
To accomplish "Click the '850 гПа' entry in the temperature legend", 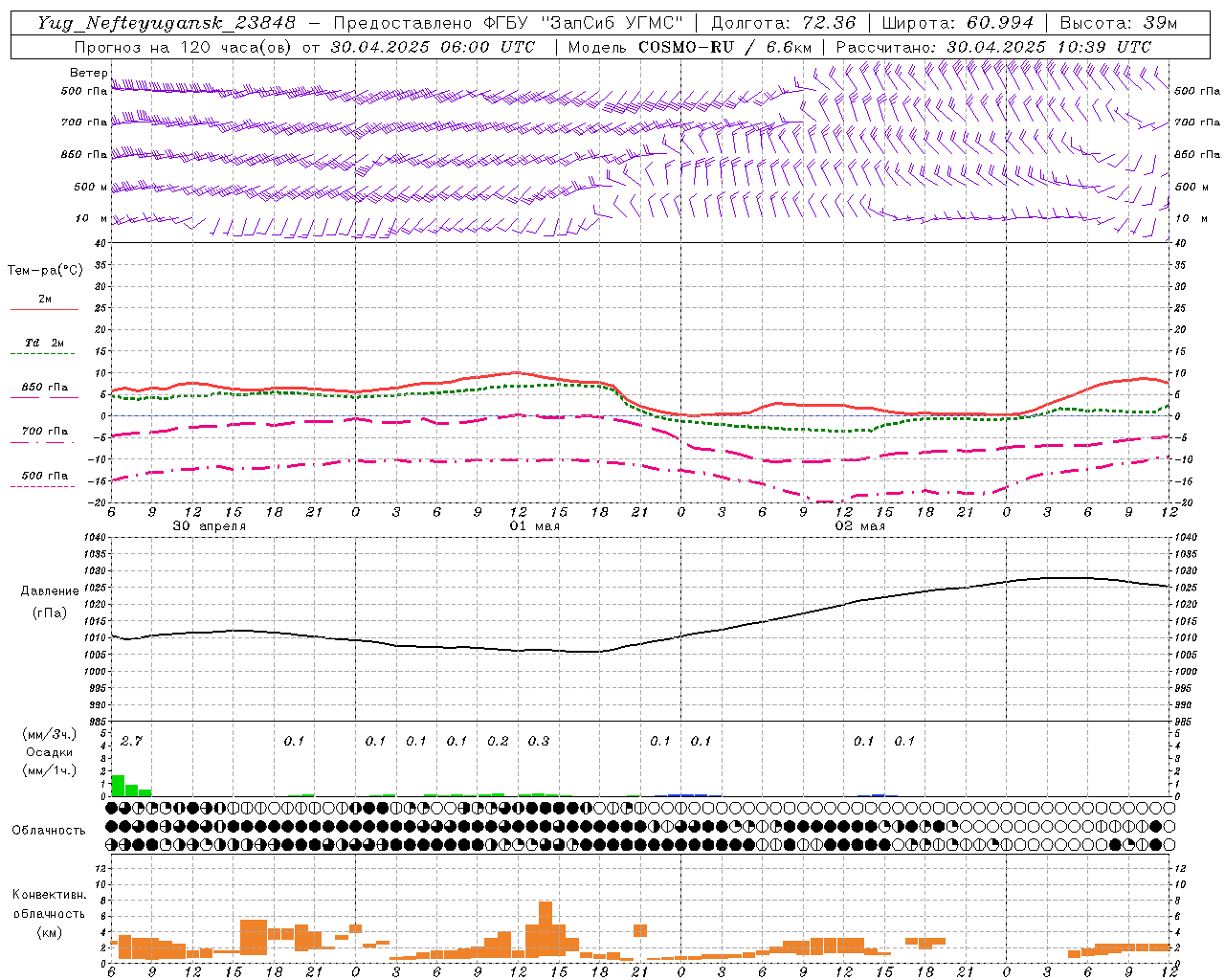I will point(44,388).
